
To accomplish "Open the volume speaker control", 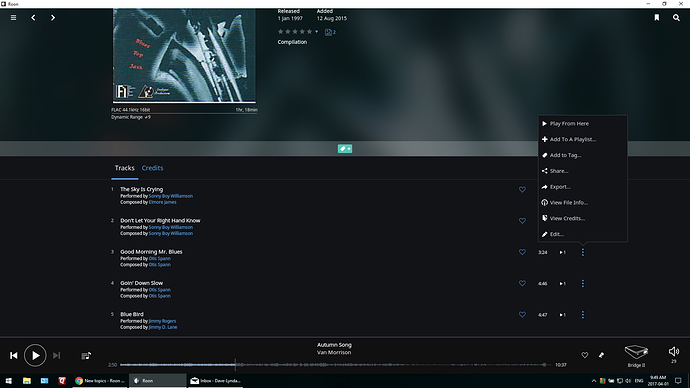I will click(x=674, y=351).
